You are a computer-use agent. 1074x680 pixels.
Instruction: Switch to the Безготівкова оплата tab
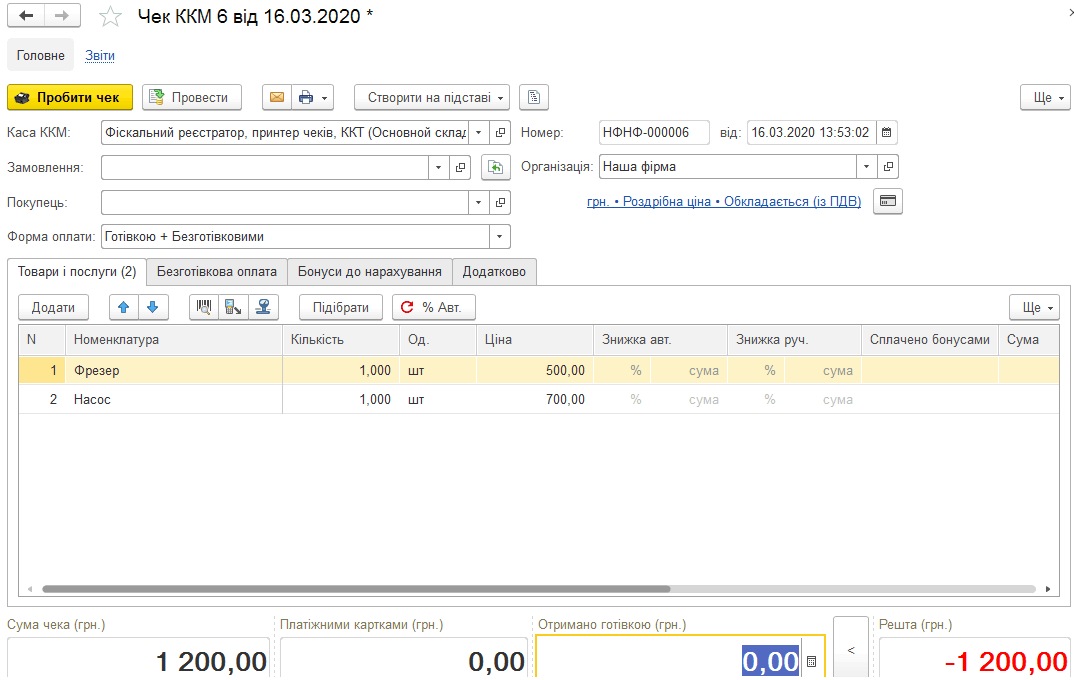tap(216, 271)
